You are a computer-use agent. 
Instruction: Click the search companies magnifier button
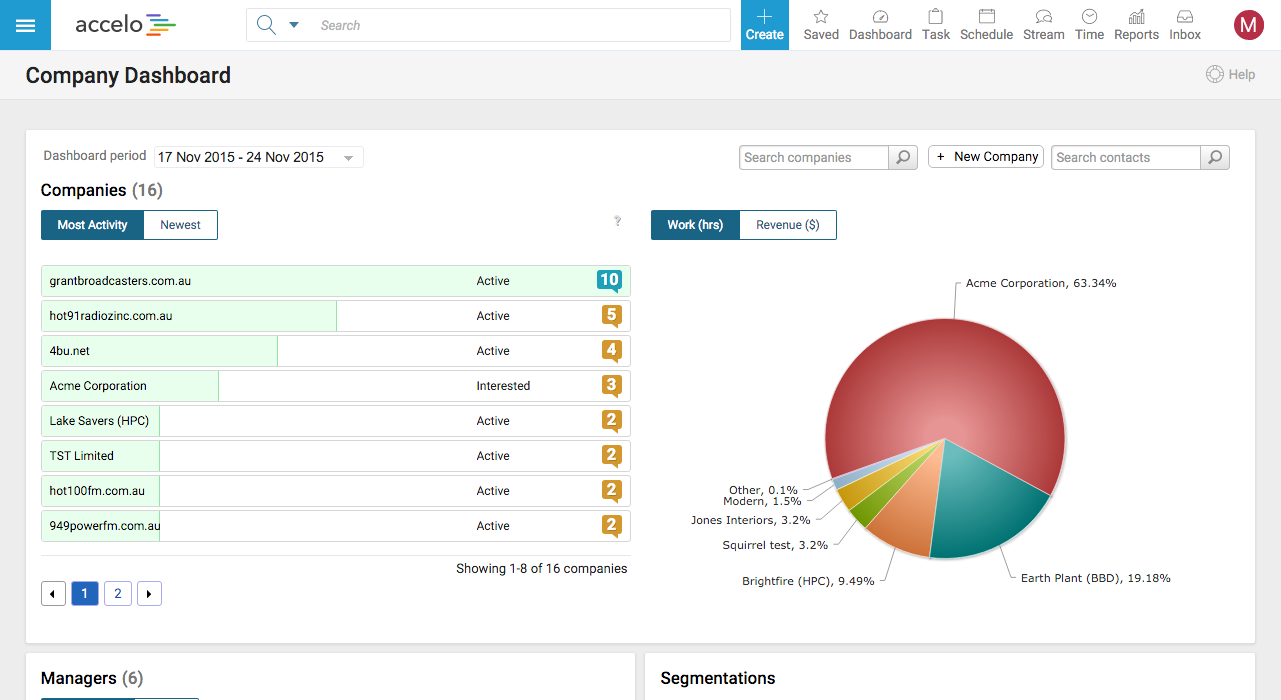pos(903,157)
